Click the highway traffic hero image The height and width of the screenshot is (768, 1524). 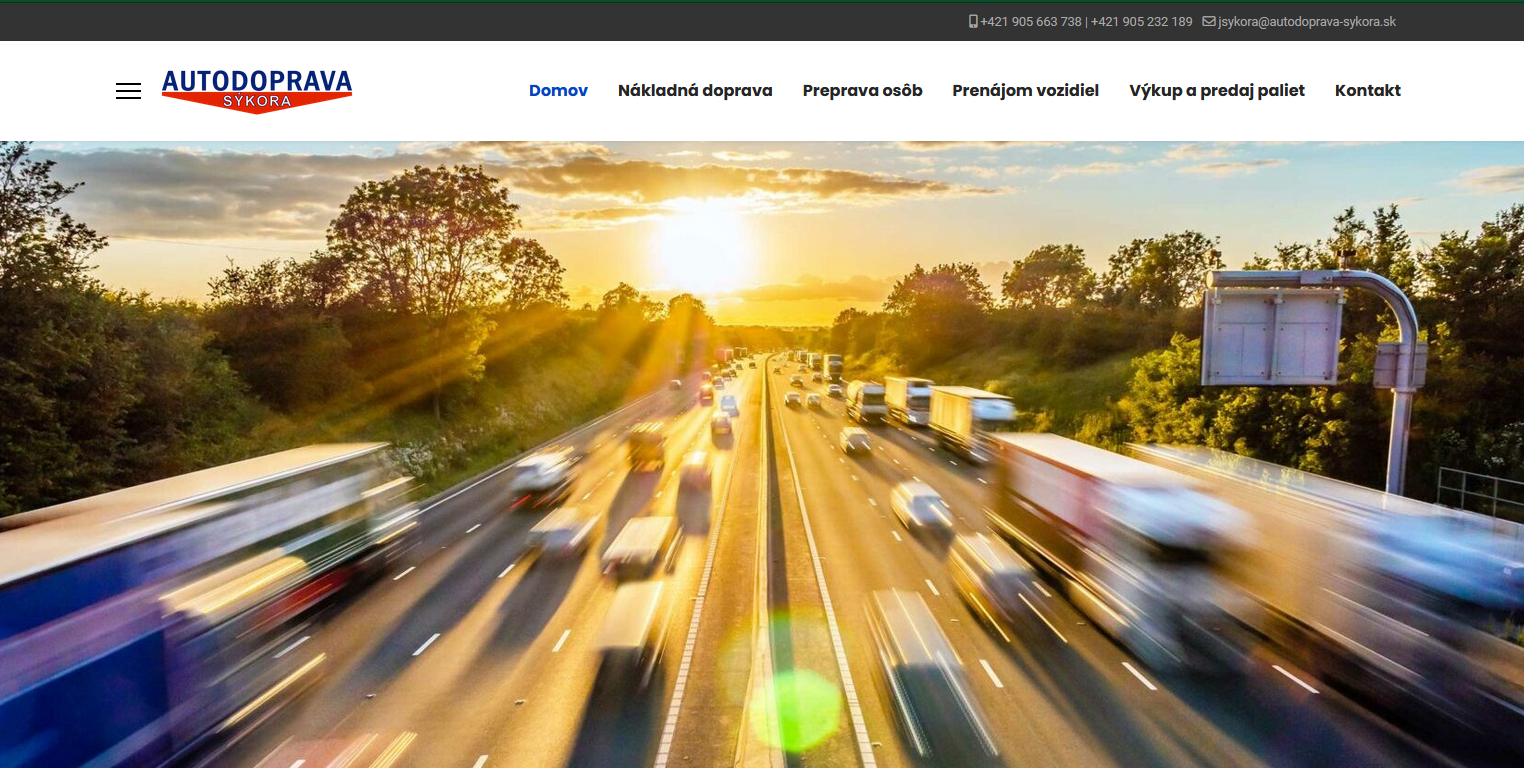pyautogui.click(x=762, y=454)
